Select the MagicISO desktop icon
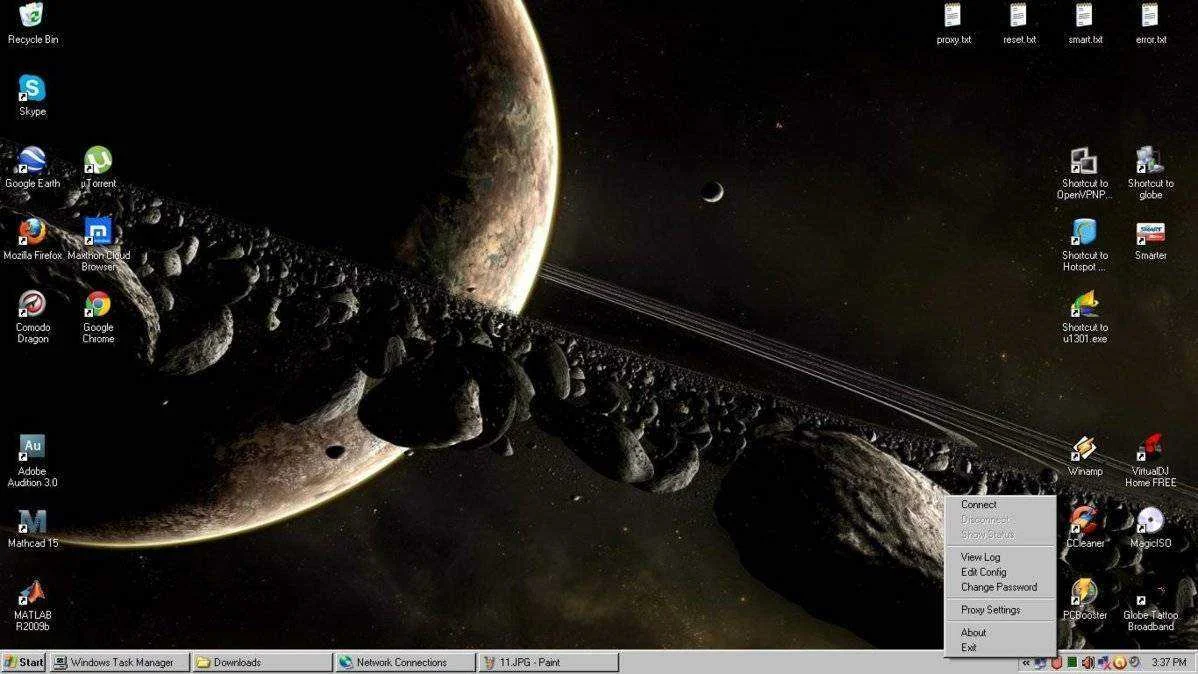The image size is (1198, 674). click(x=1150, y=528)
